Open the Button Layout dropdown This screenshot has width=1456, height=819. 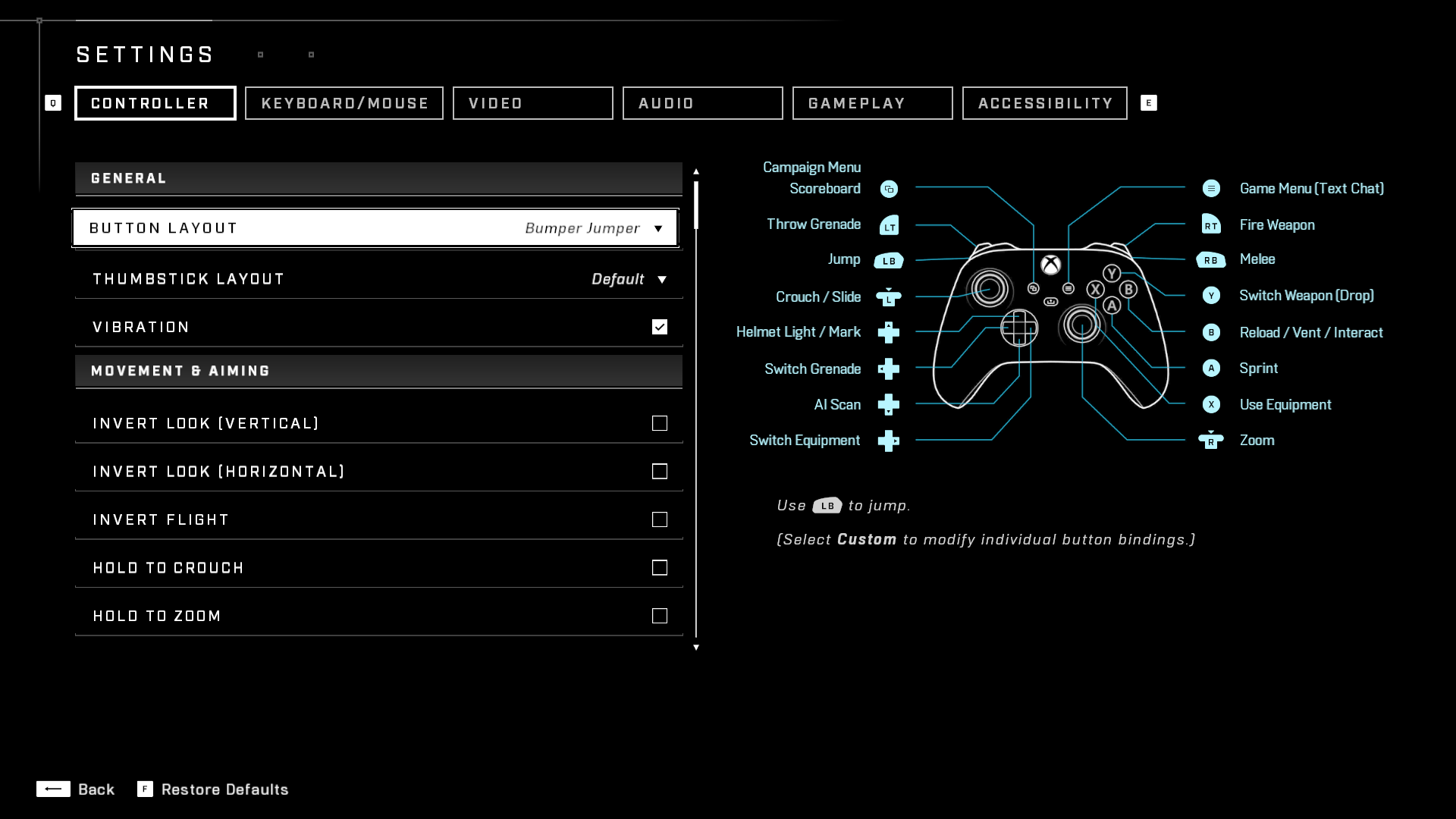[x=658, y=228]
